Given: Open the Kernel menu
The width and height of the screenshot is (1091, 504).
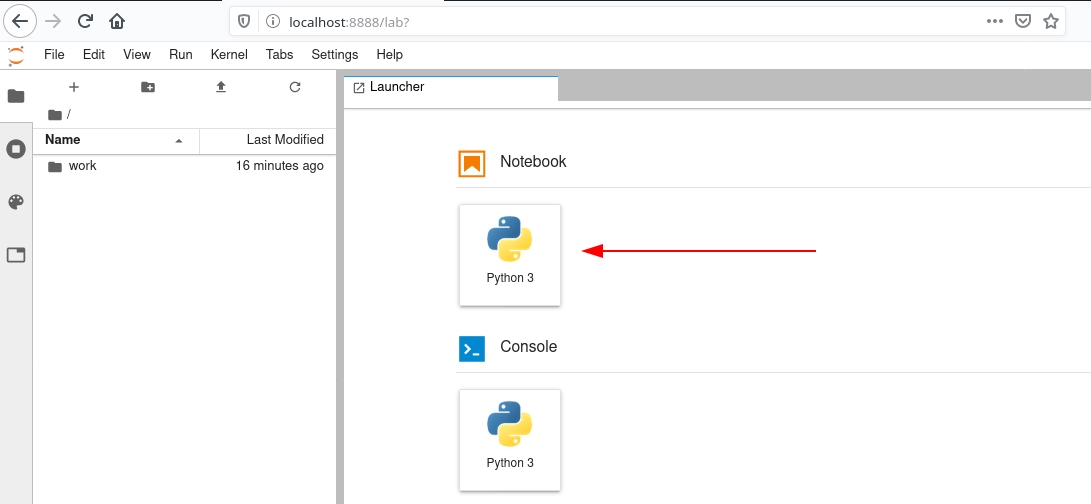Looking at the screenshot, I should coord(229,55).
